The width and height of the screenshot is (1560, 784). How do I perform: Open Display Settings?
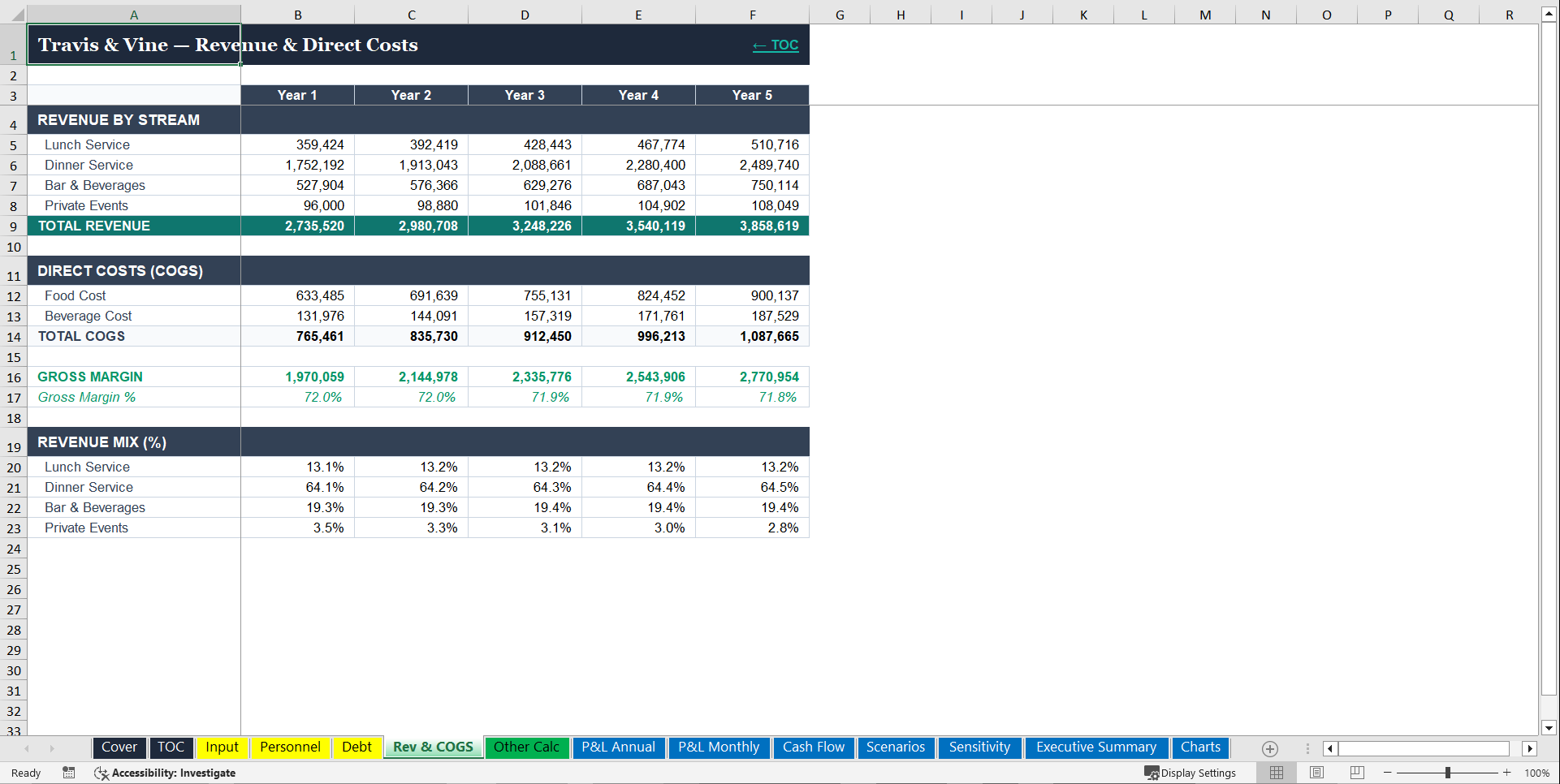click(x=1191, y=773)
